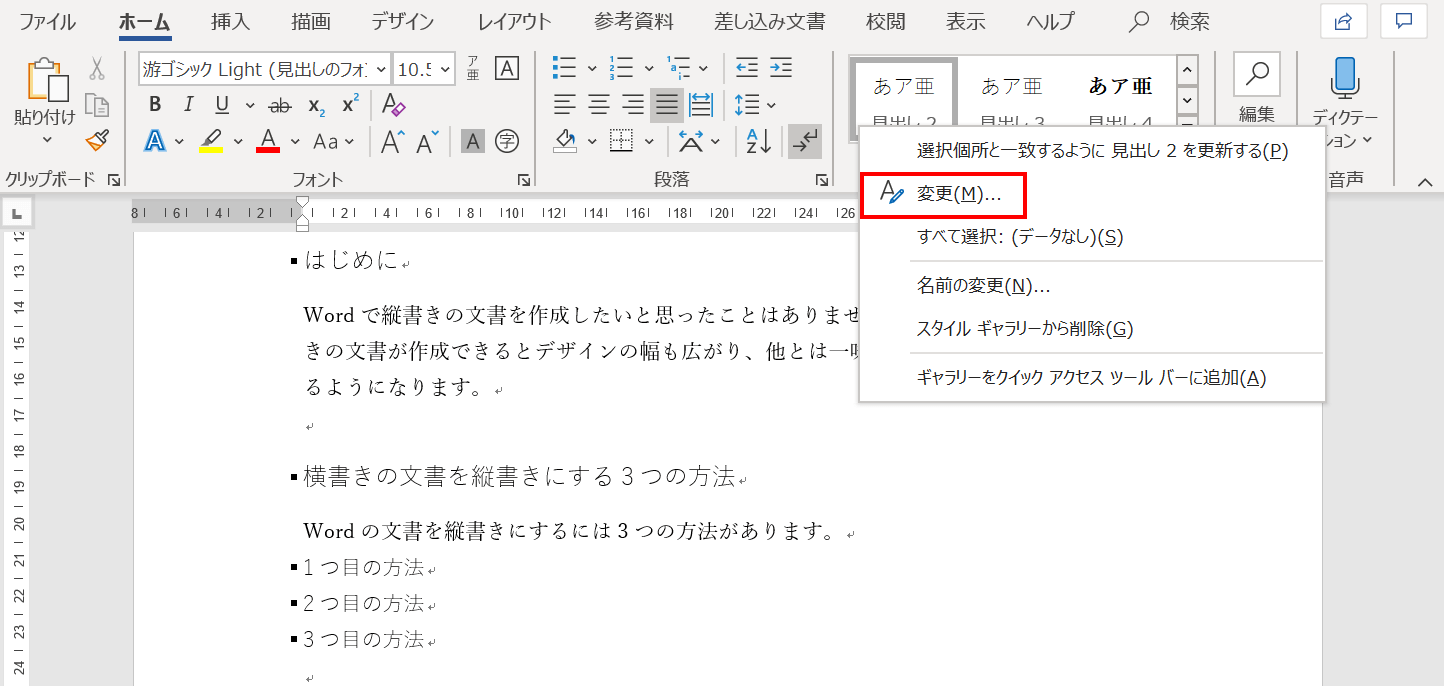Apply text effects with blue A icon
Screen dimensions: 1444x686
(x=155, y=141)
